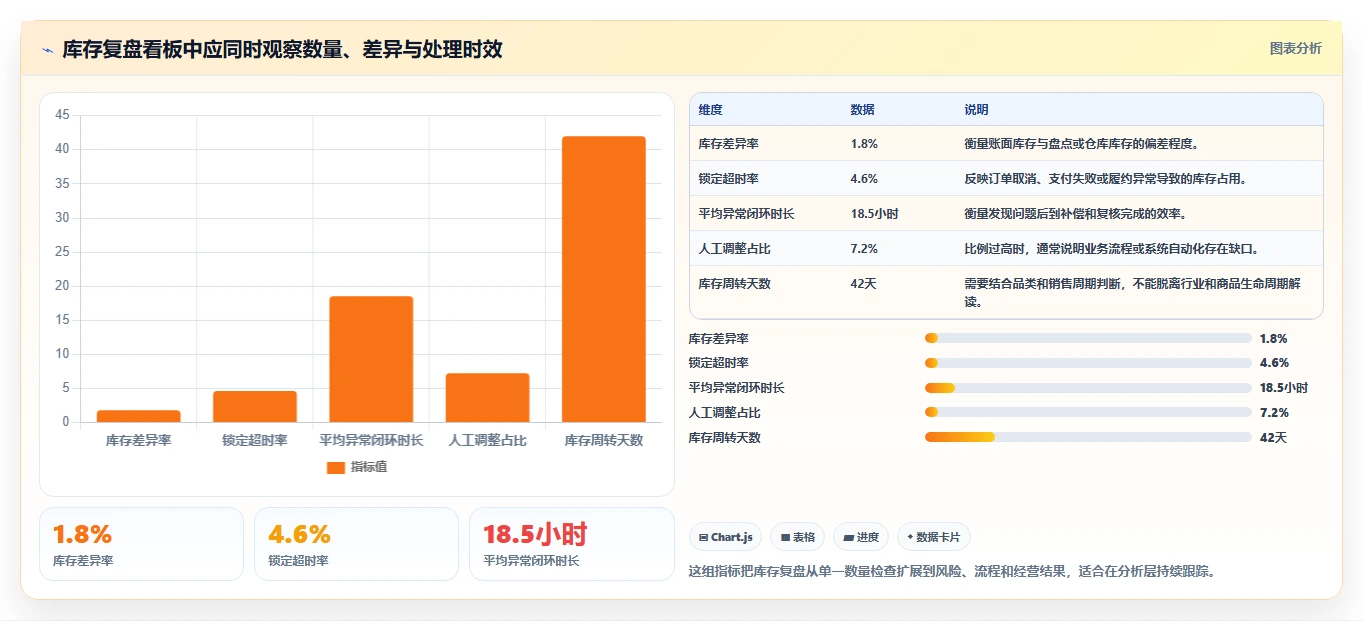The image size is (1363, 621).
Task: Click the 库存周转天数 bar in the chart
Action: [604, 279]
